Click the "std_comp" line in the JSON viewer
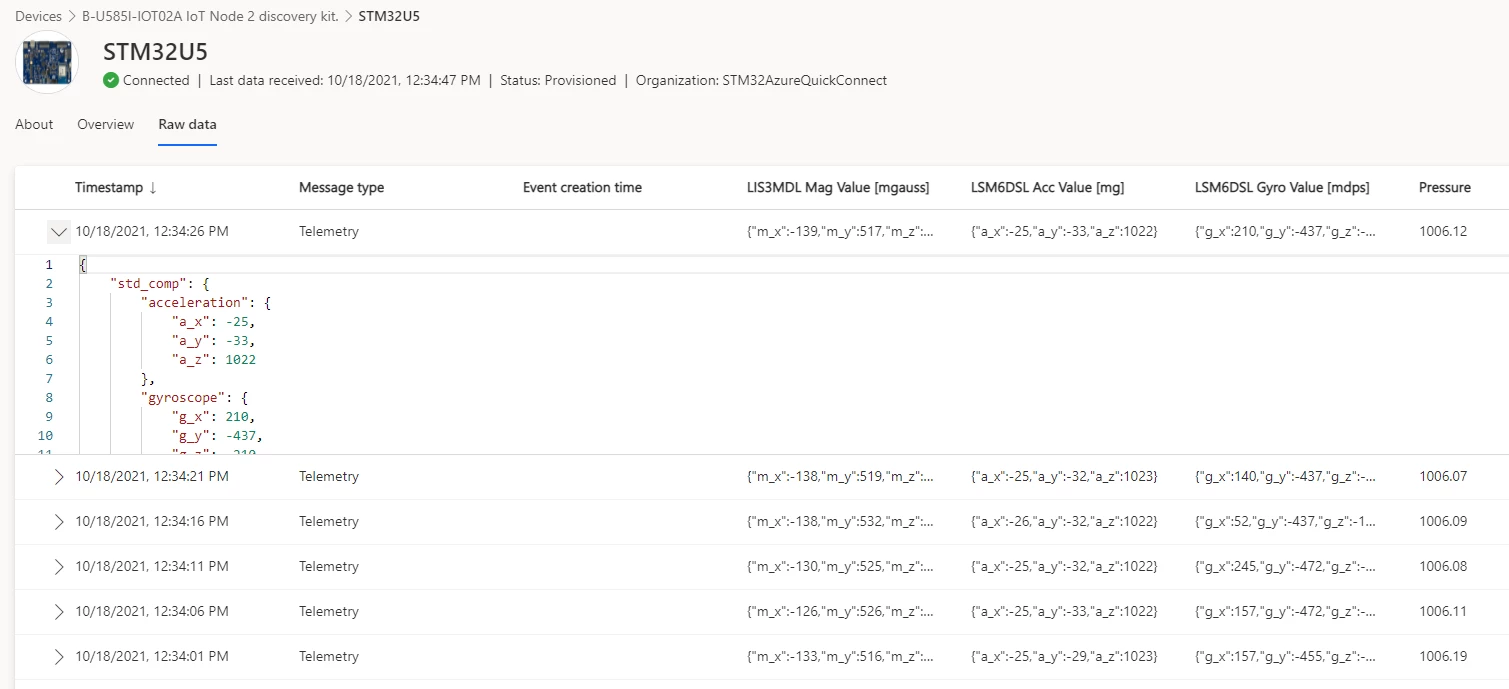1509x689 pixels. [160, 284]
